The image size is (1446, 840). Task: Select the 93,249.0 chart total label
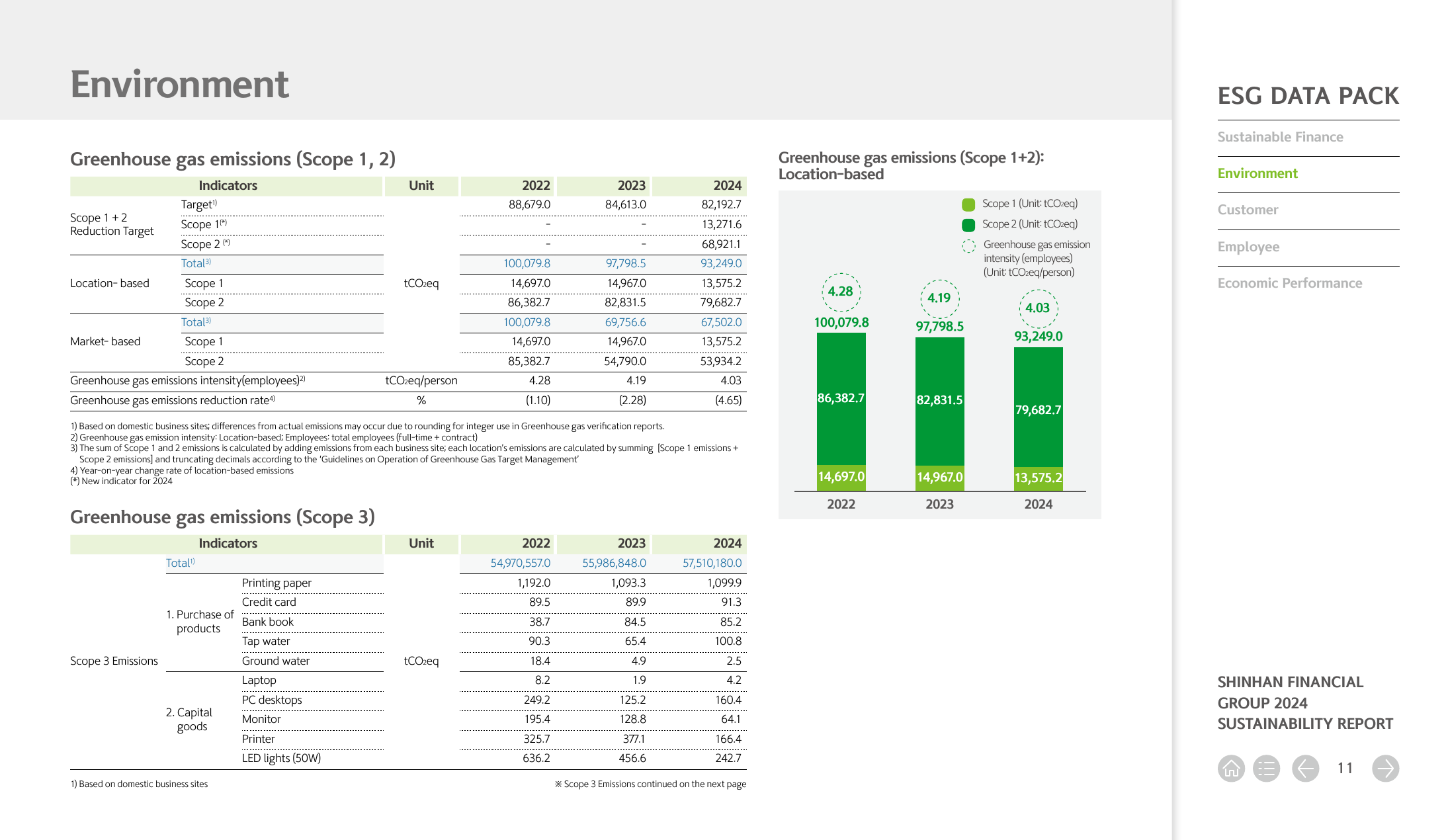coord(1039,337)
